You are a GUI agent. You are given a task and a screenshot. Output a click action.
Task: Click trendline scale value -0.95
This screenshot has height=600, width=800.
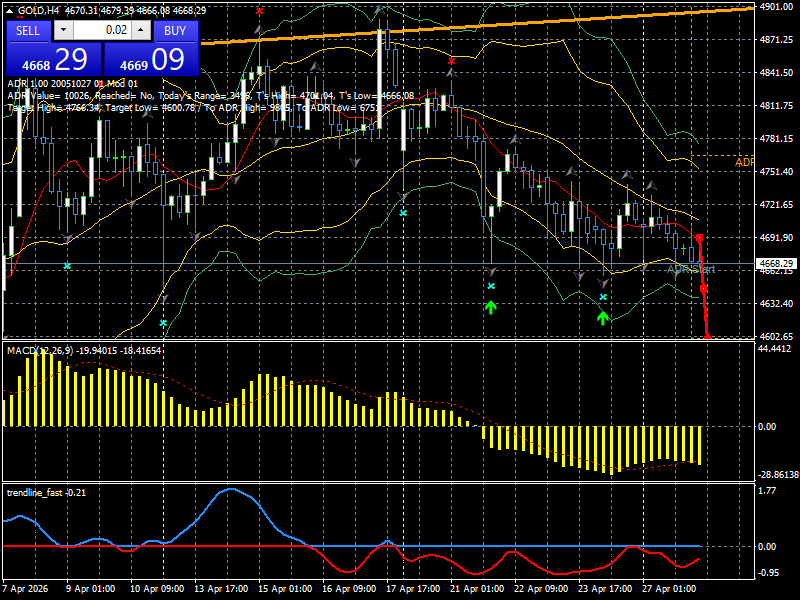(x=768, y=572)
